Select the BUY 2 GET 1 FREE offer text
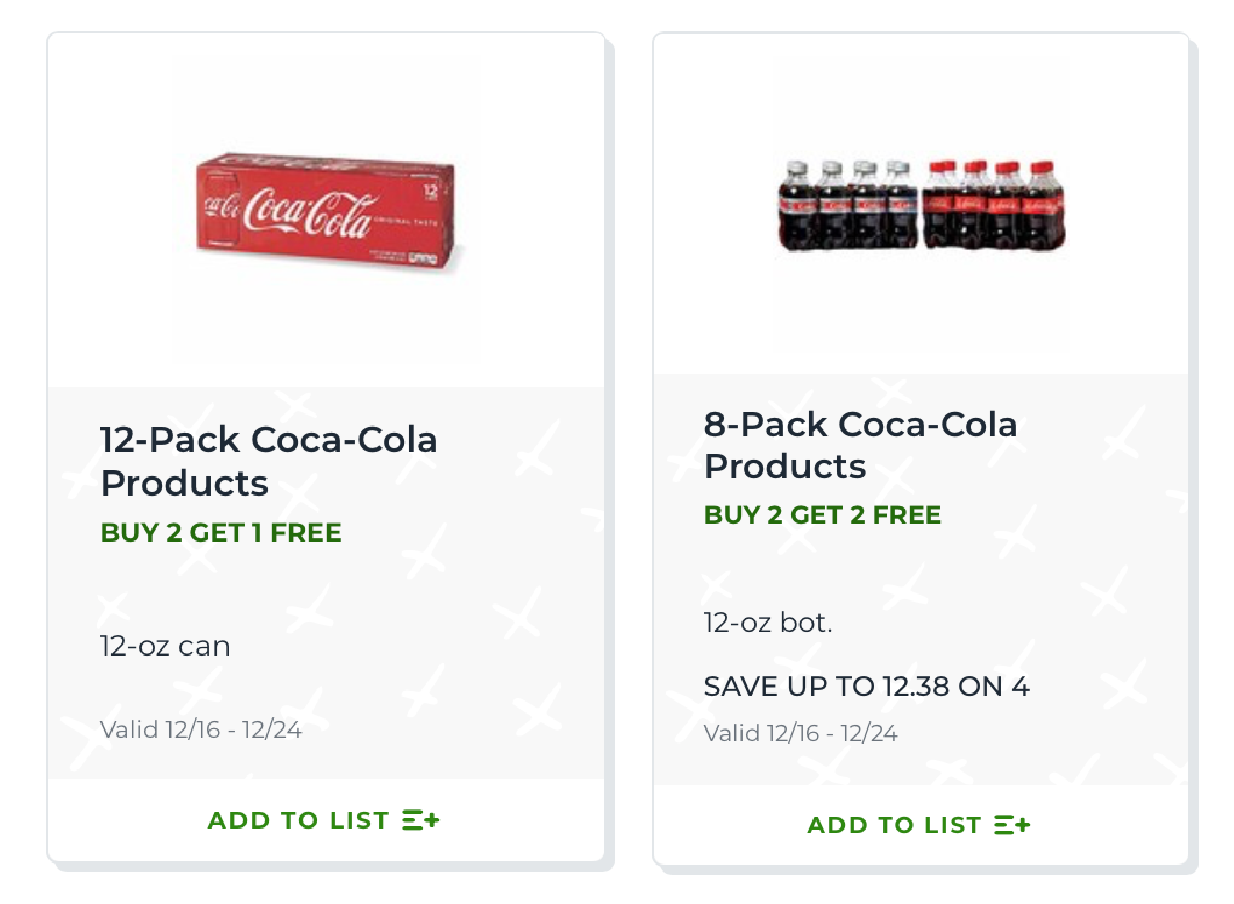The height and width of the screenshot is (904, 1234). tap(221, 533)
